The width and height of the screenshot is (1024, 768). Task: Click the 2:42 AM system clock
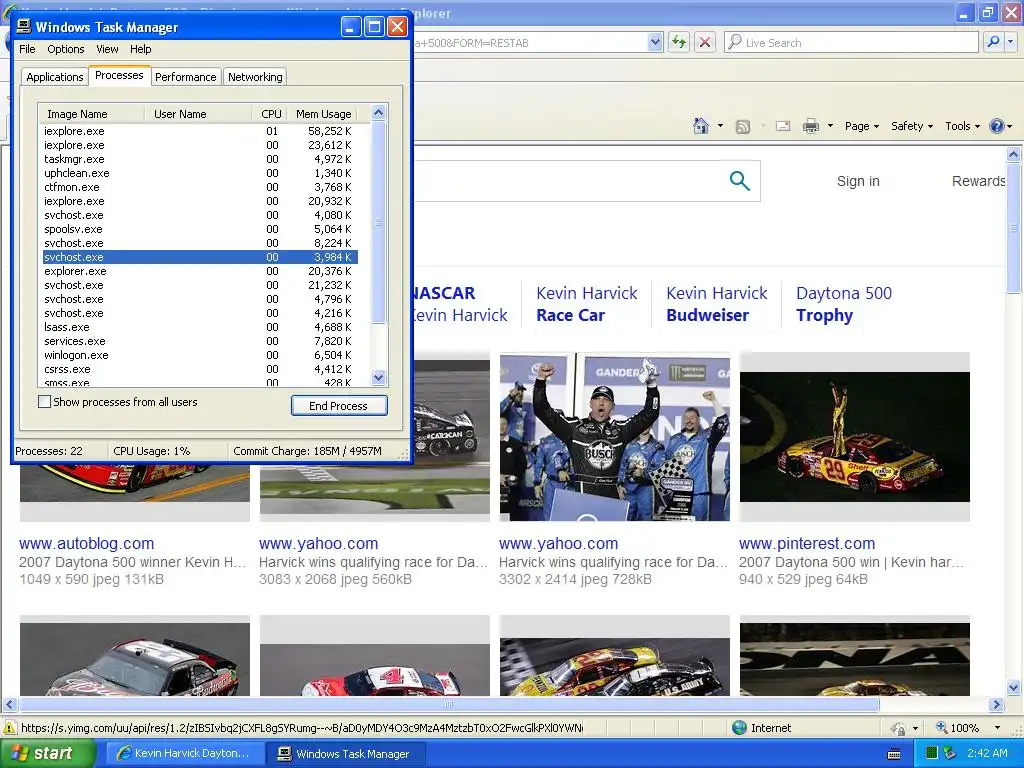[x=987, y=753]
